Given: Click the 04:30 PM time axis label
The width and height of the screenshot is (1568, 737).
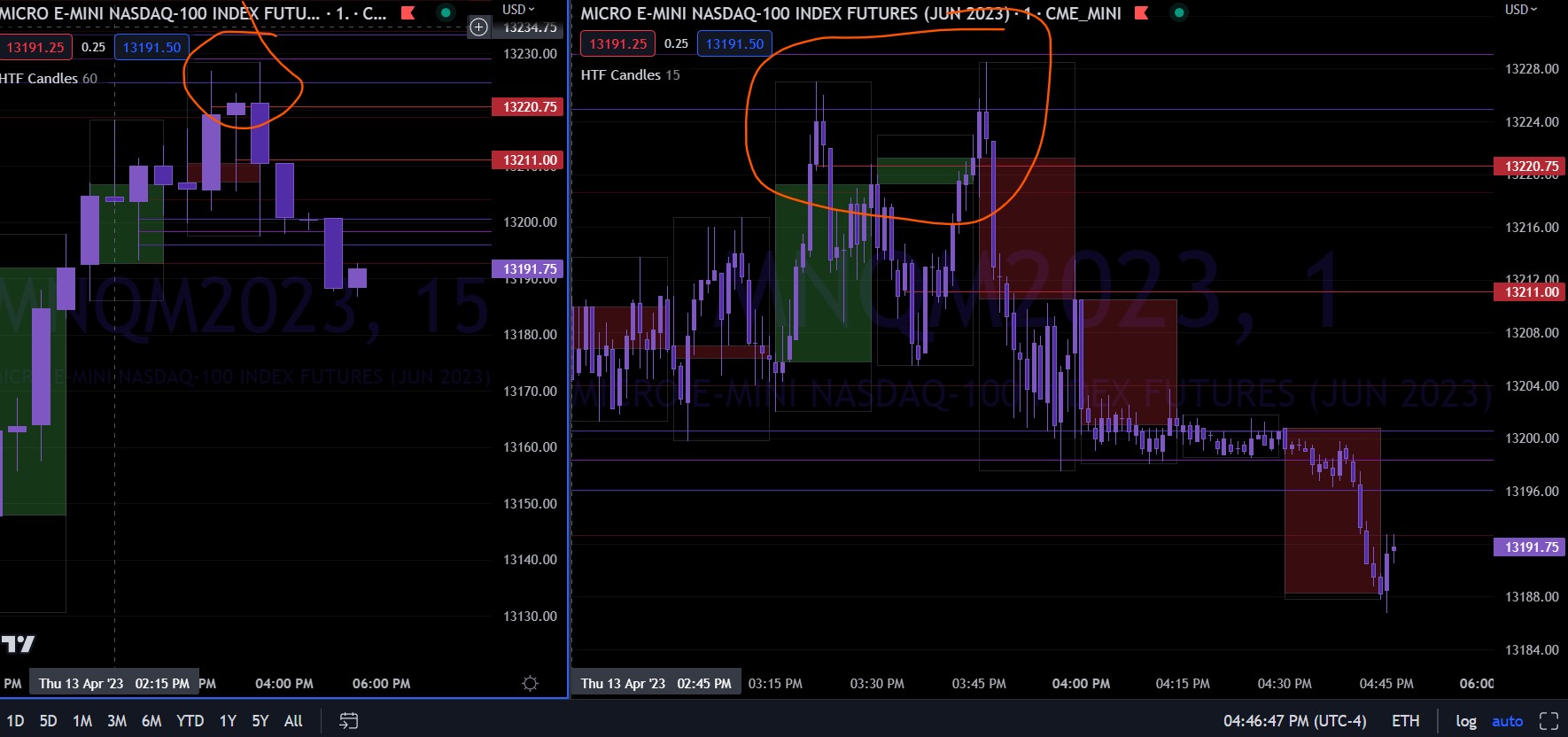Looking at the screenshot, I should point(1285,684).
